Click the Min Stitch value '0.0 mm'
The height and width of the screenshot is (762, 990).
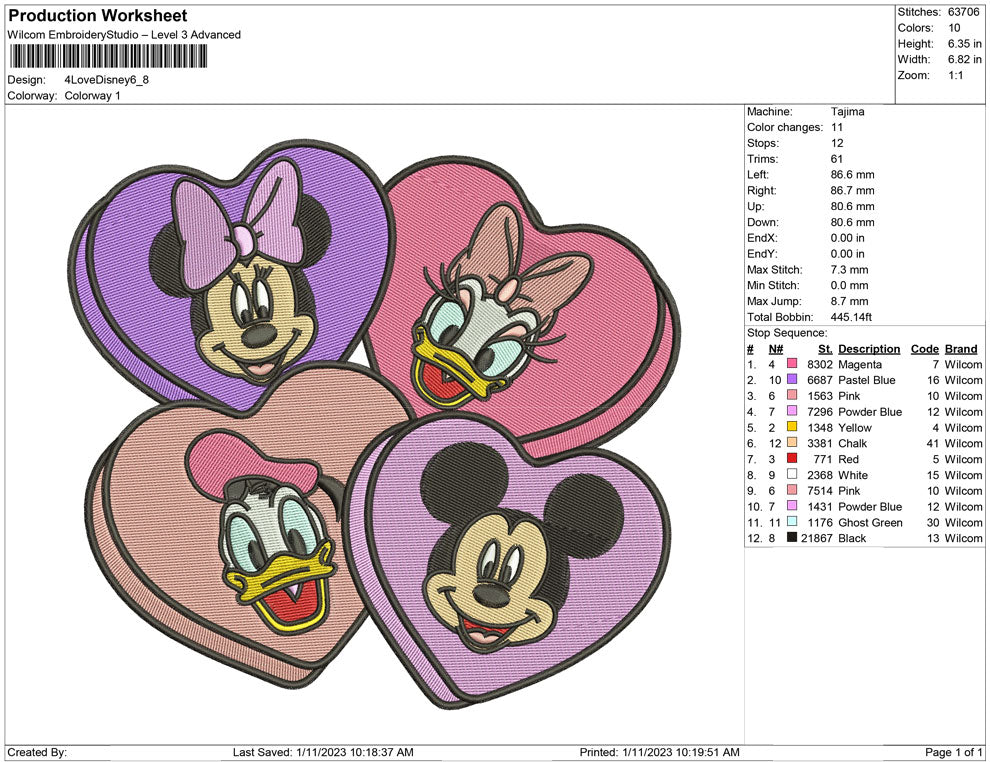[x=849, y=285]
